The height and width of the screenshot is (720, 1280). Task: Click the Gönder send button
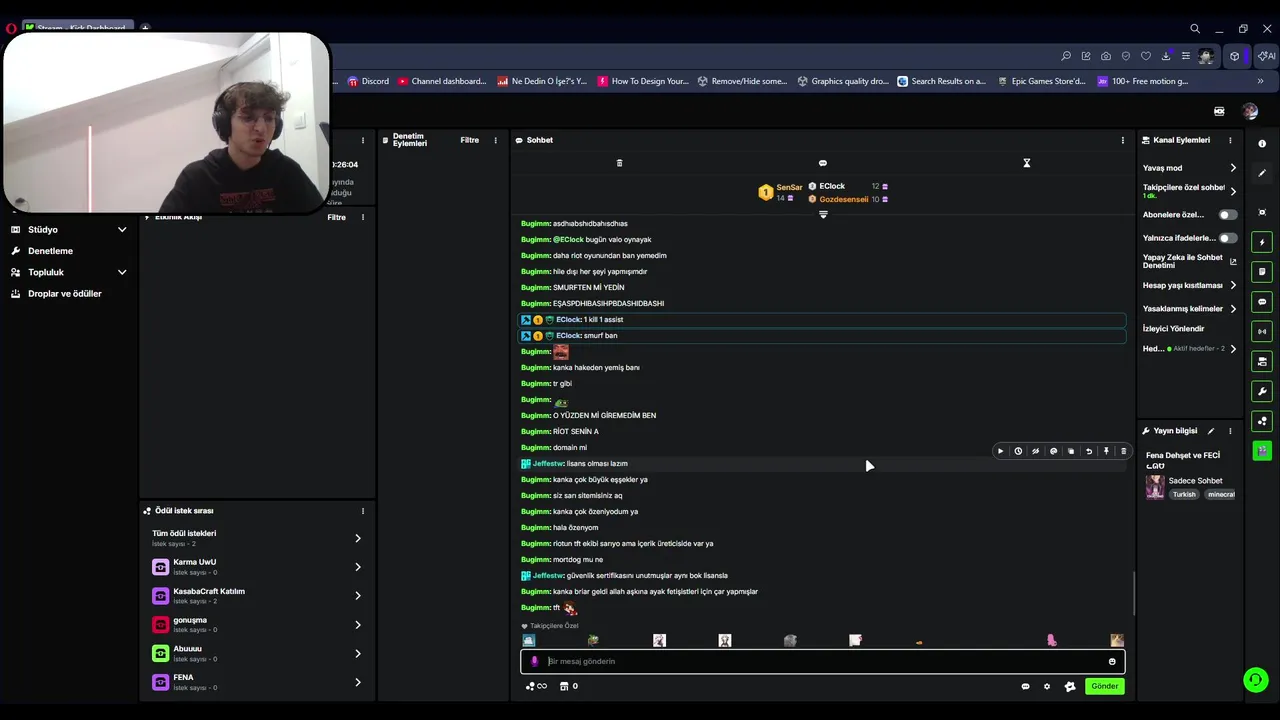(x=1104, y=686)
